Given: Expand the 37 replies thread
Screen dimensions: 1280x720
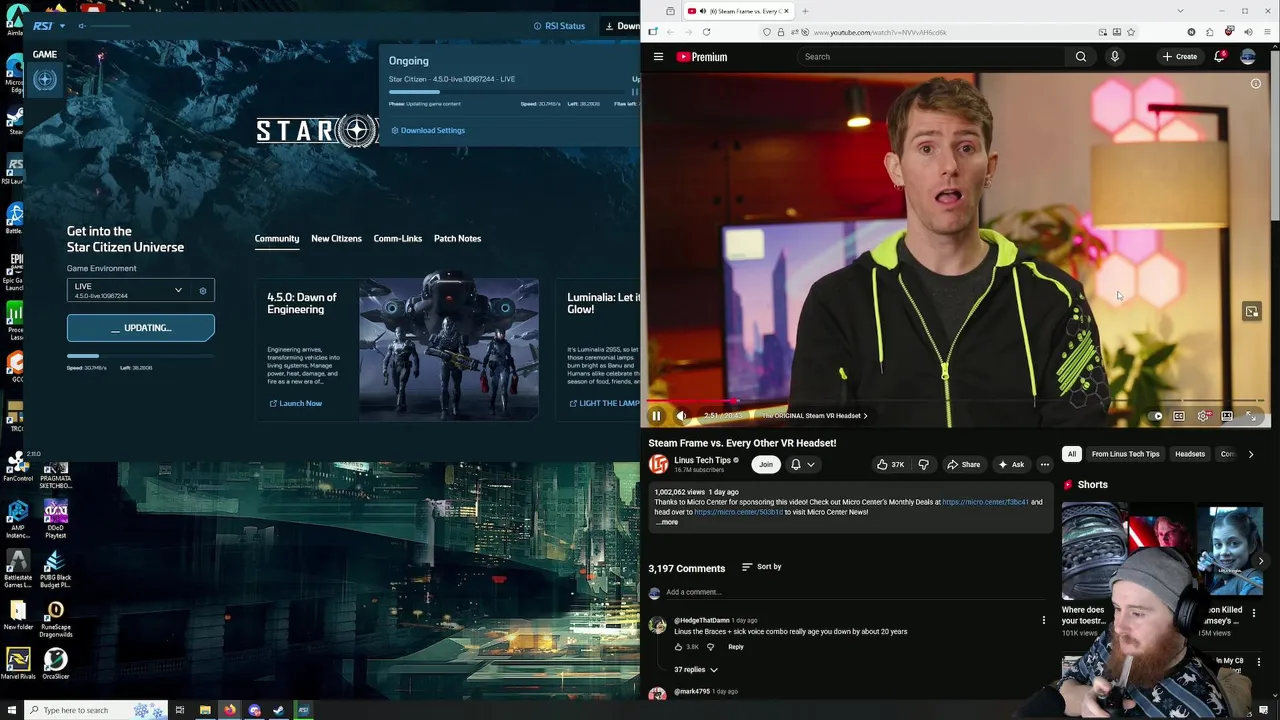Looking at the screenshot, I should (x=696, y=669).
